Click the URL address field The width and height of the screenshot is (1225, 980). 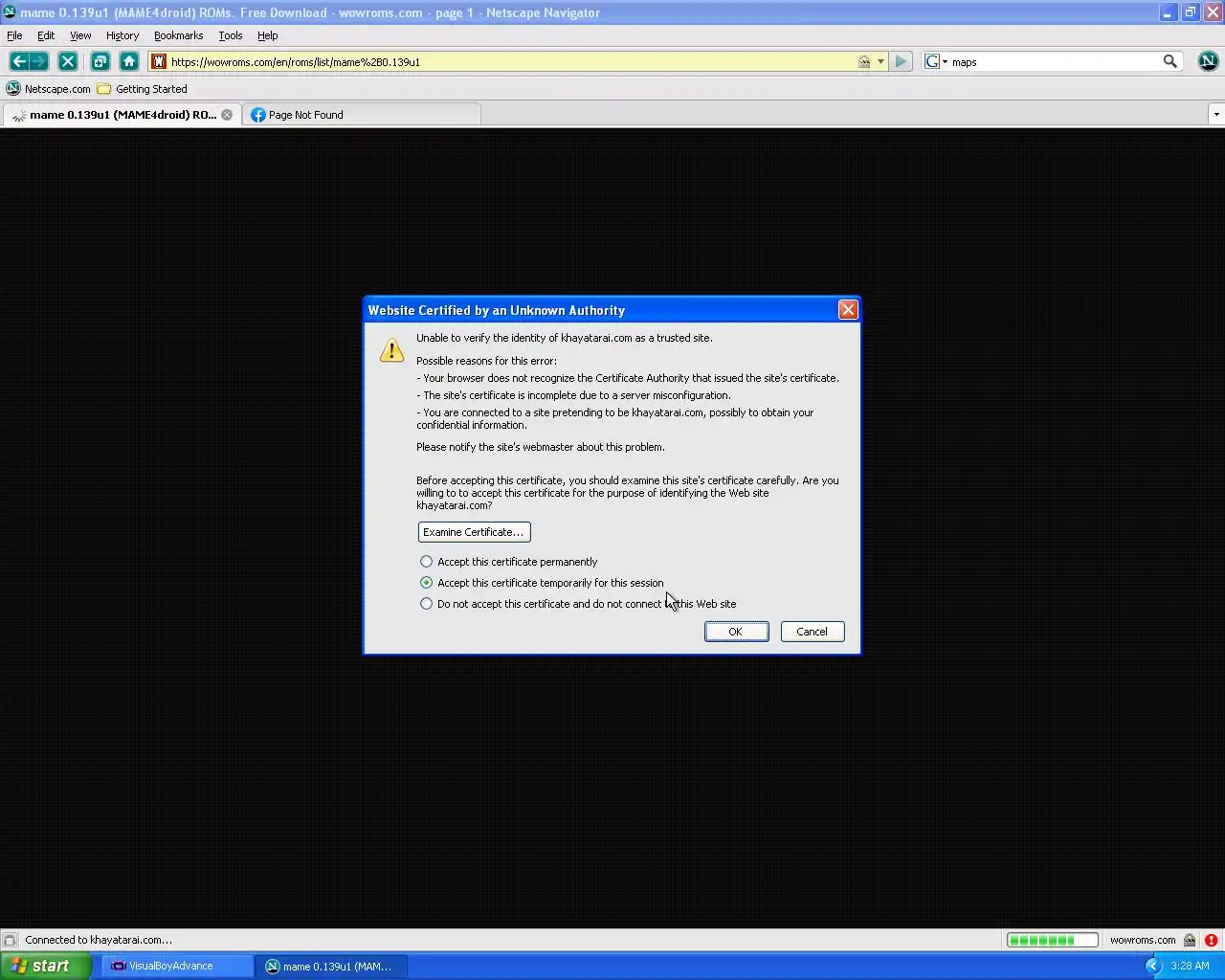coord(512,61)
